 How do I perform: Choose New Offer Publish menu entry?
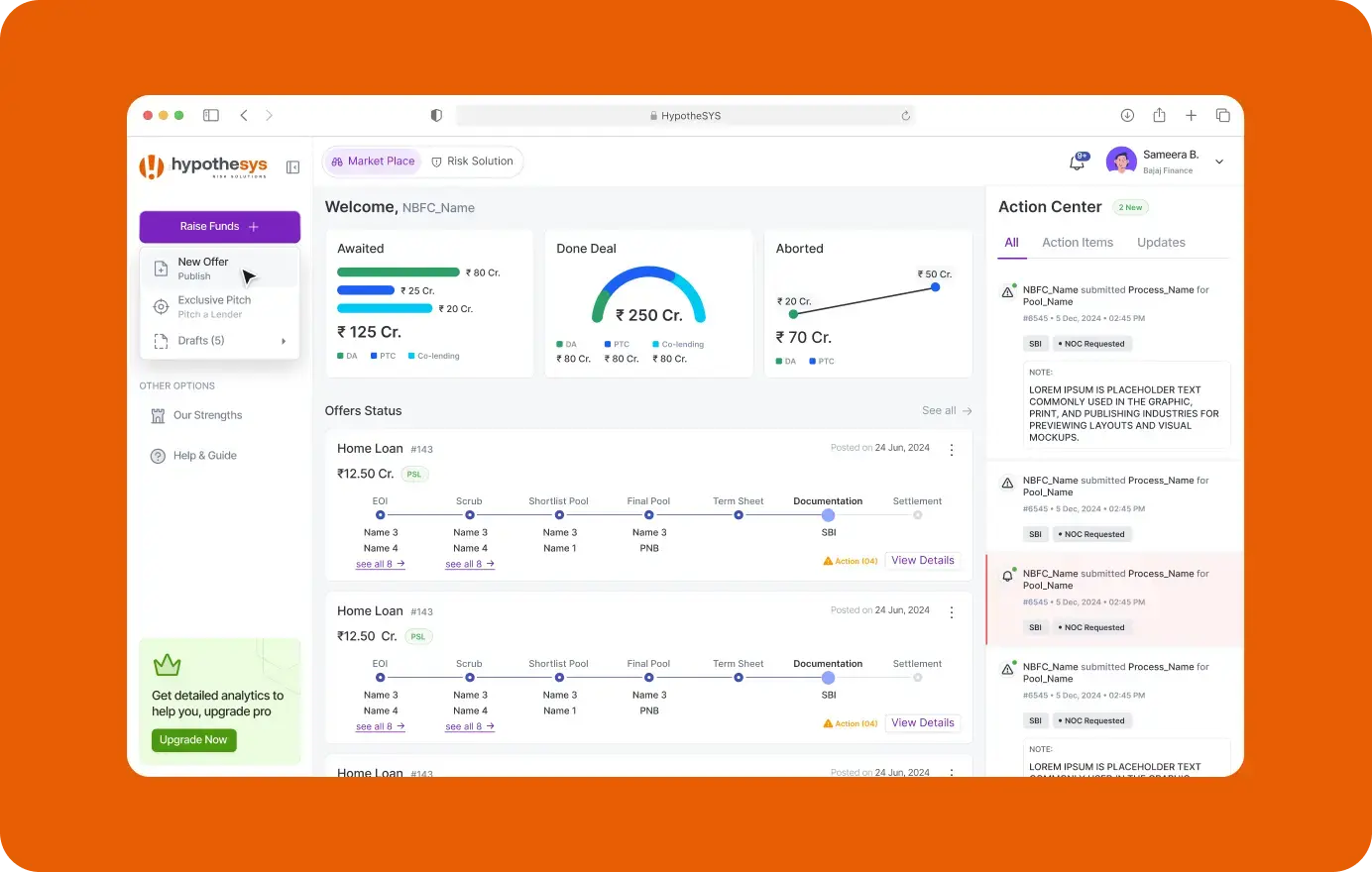[x=220, y=269]
